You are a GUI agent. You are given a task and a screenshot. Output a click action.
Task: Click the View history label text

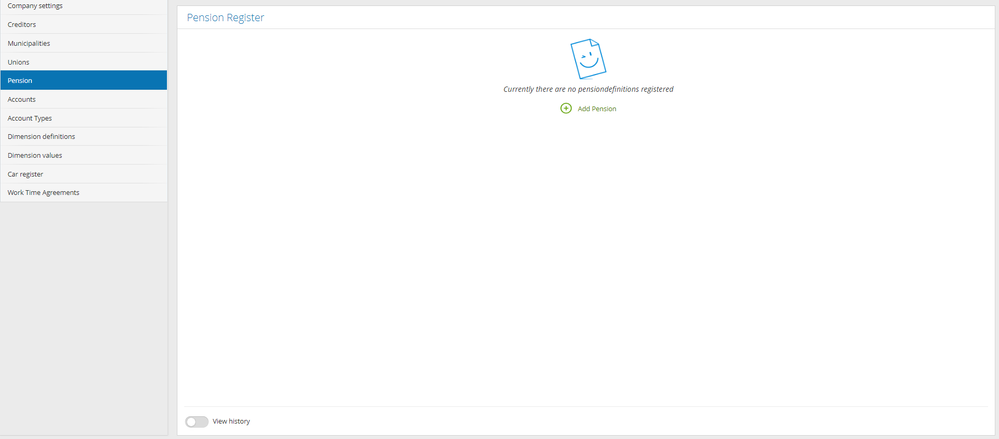231,421
